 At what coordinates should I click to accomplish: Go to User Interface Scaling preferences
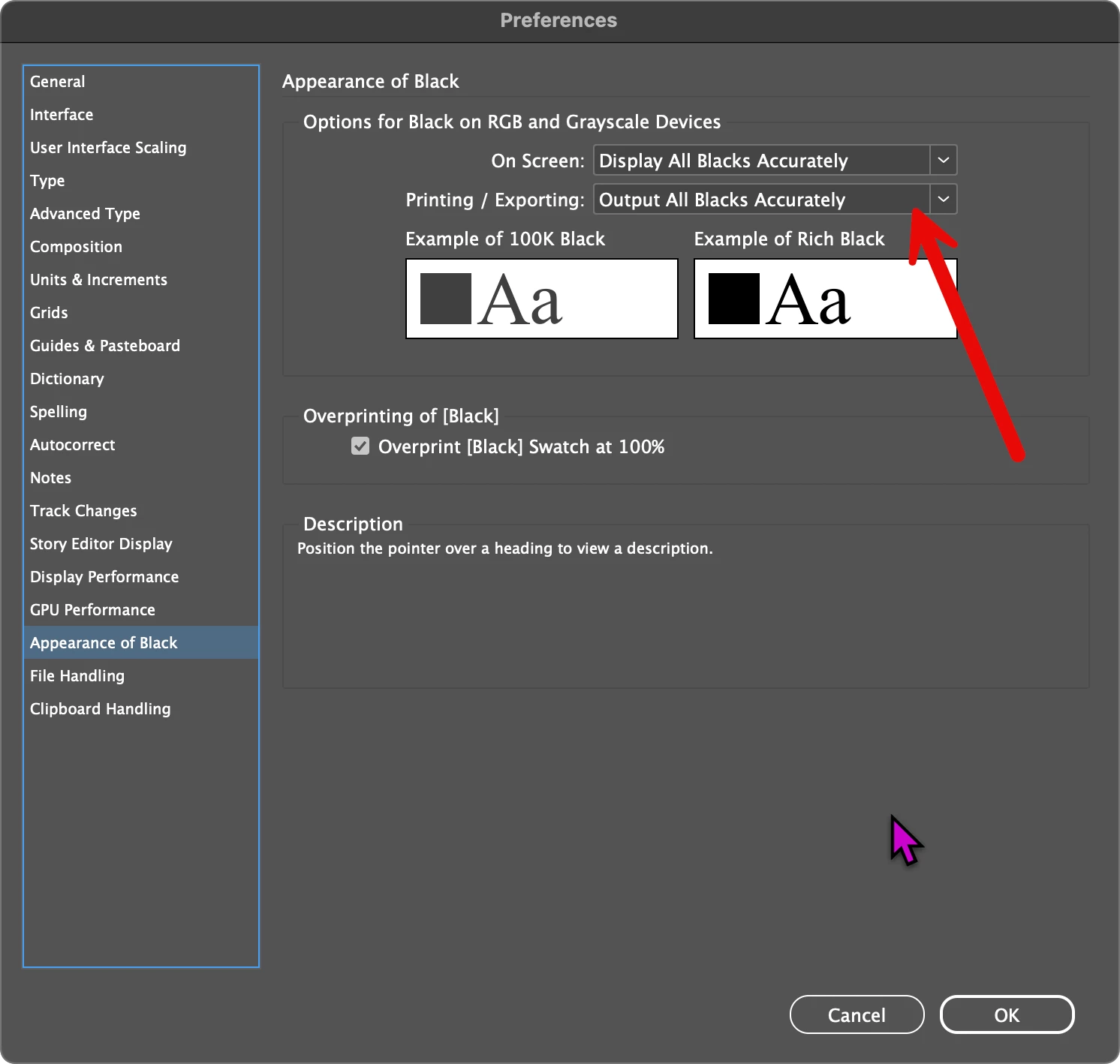[141, 148]
